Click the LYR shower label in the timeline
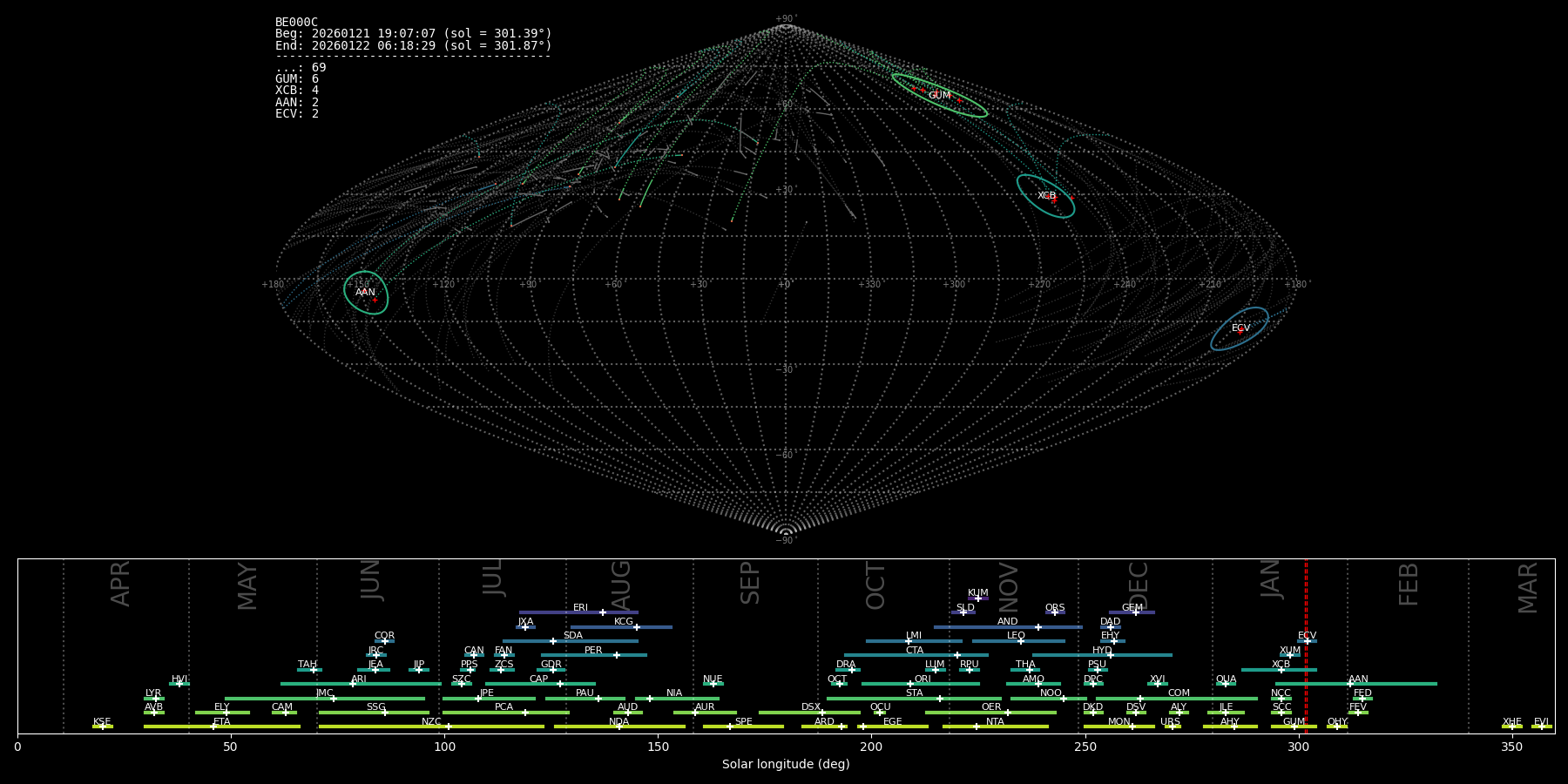 pos(152,693)
